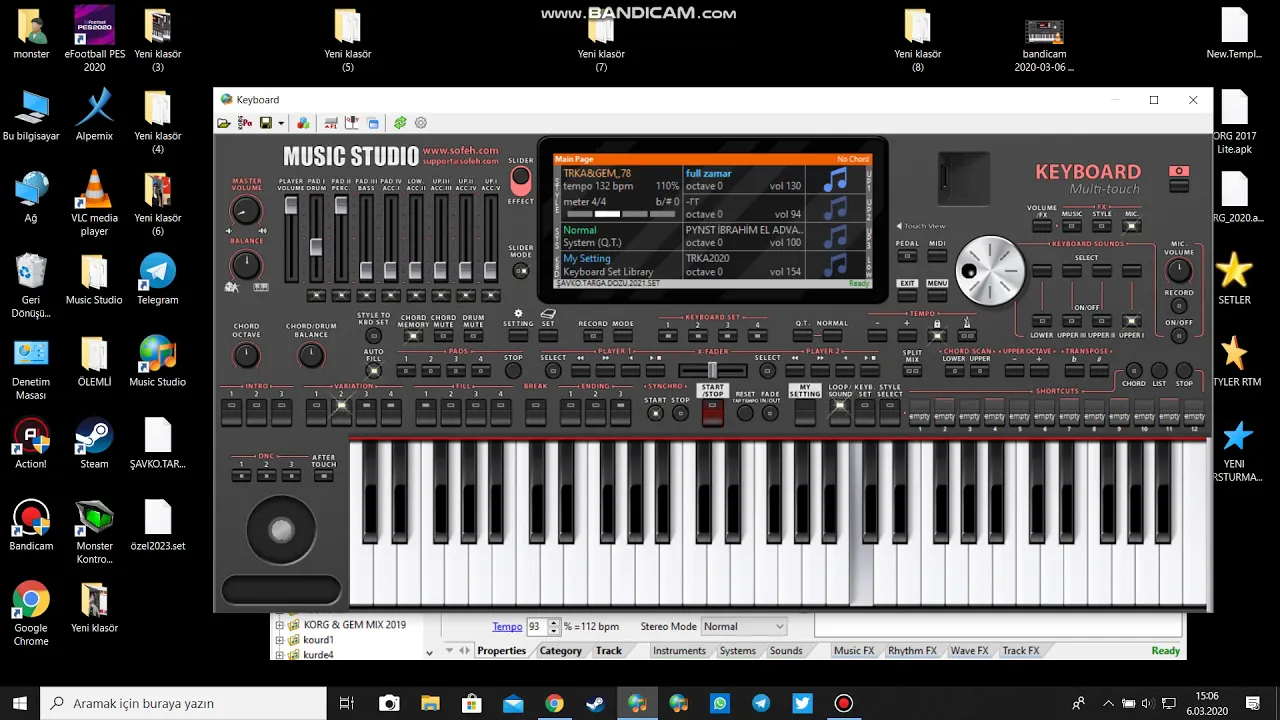Click the F1 keyboard toolbar icon

click(x=331, y=123)
